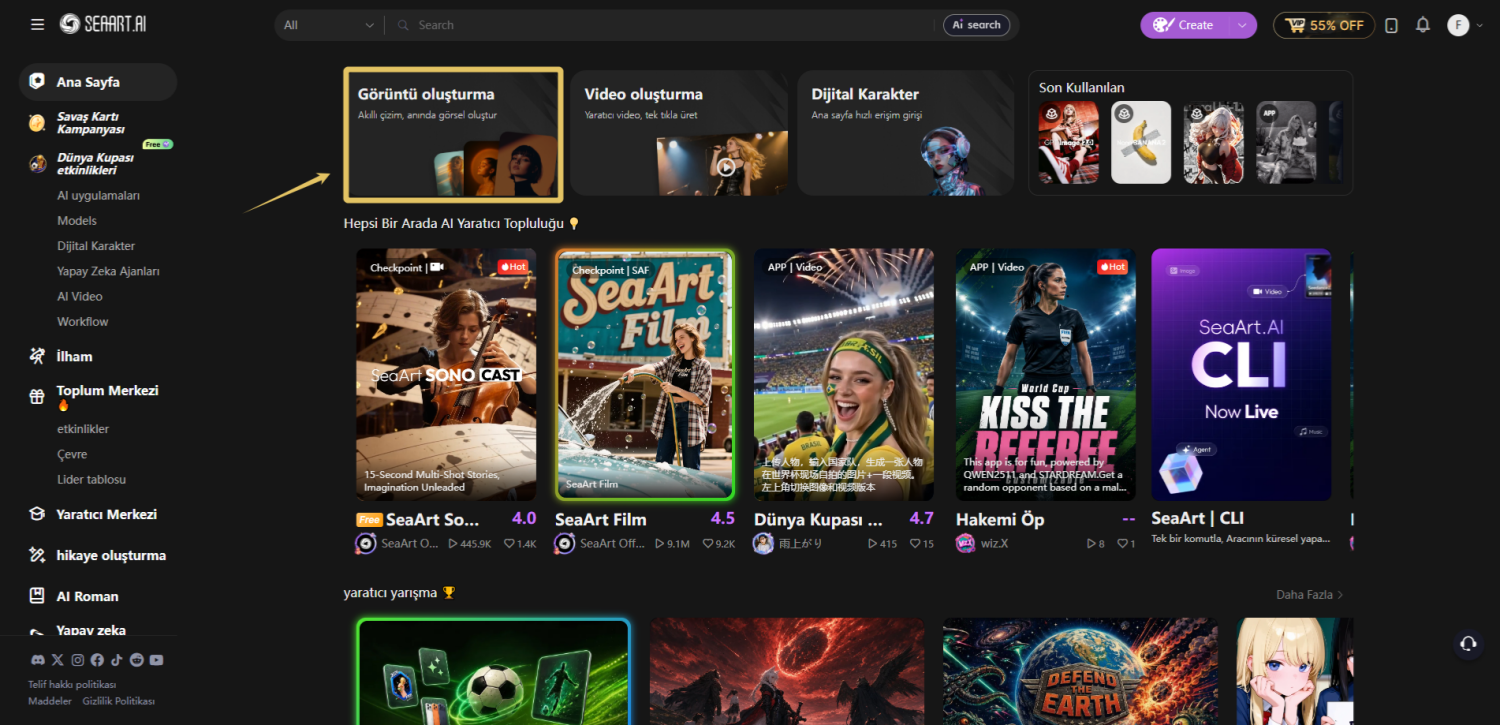Viewport: 1500px width, 725px height.
Task: Go to AI uygulamaları in sidebar
Action: [98, 195]
